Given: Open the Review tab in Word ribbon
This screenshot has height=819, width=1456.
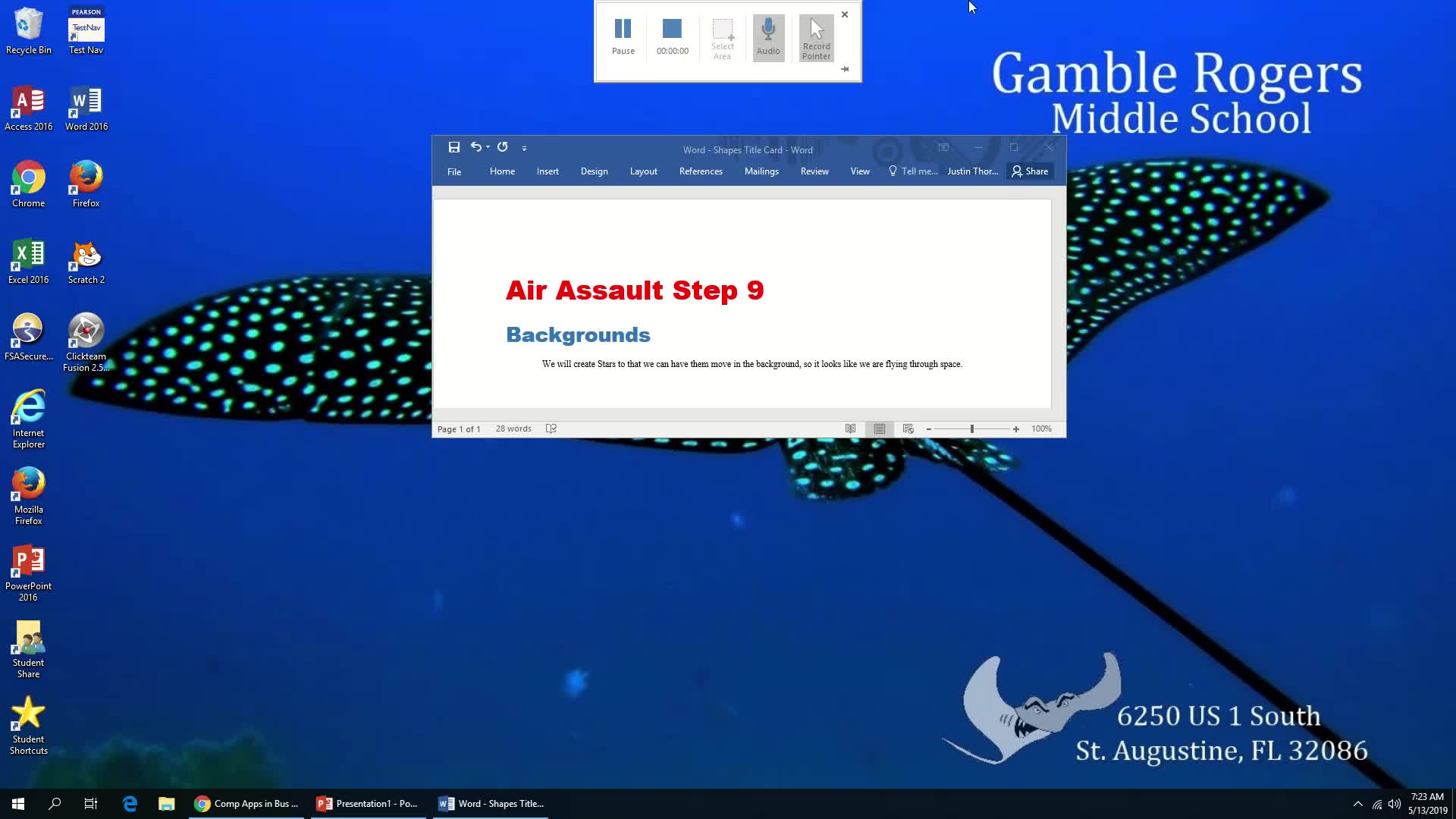Looking at the screenshot, I should pos(814,171).
